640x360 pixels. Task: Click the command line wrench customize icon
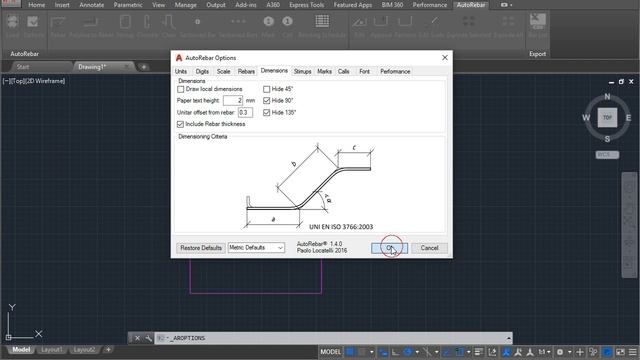148,338
